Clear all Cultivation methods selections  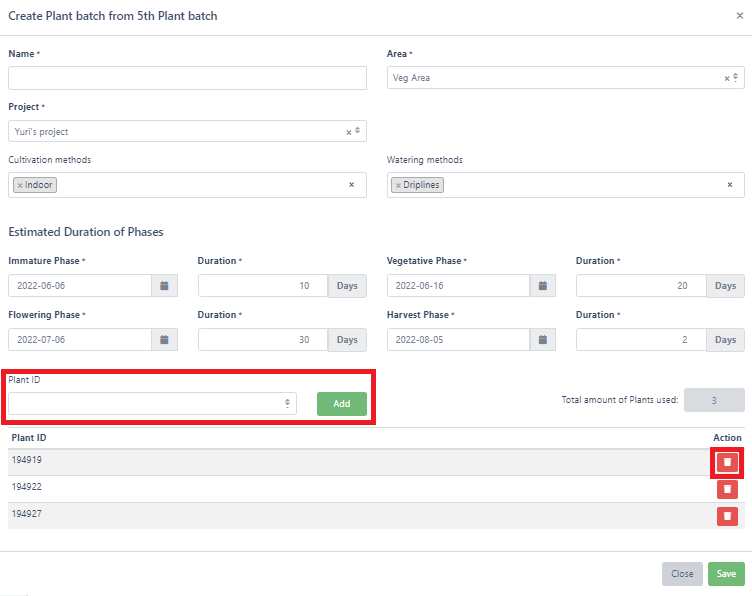tap(351, 185)
